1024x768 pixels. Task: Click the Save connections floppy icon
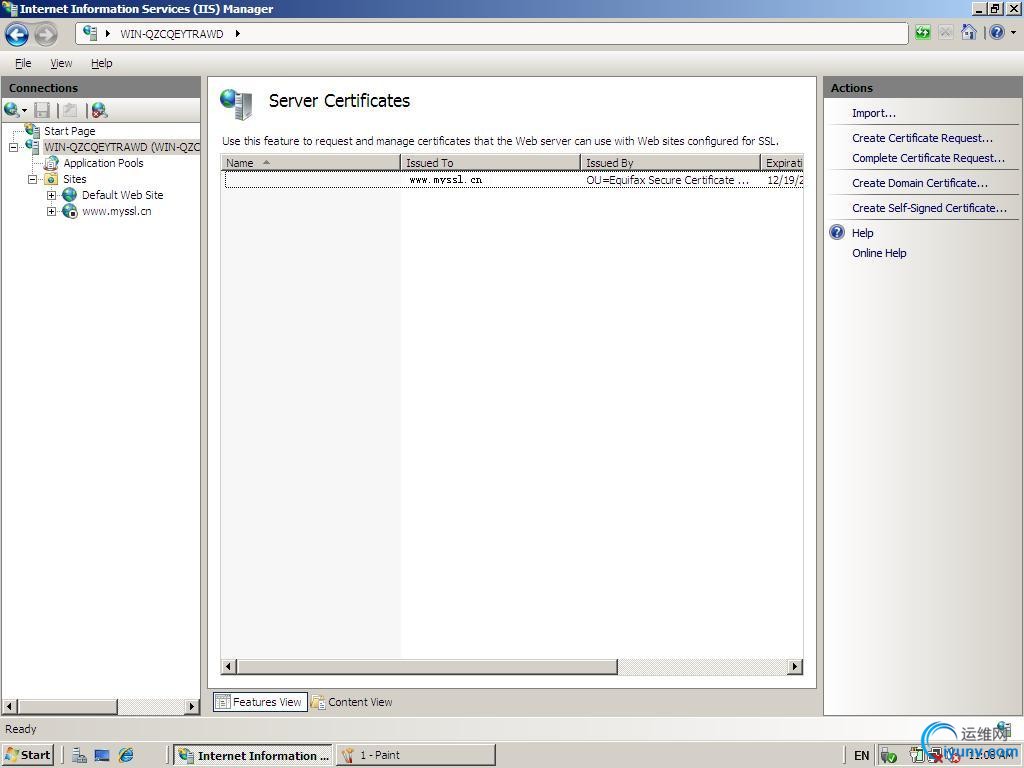(x=42, y=110)
